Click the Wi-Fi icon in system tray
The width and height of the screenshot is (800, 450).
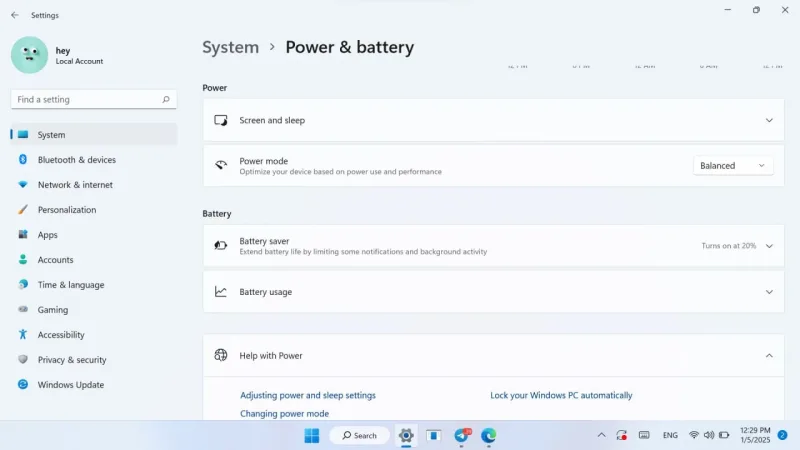click(694, 435)
